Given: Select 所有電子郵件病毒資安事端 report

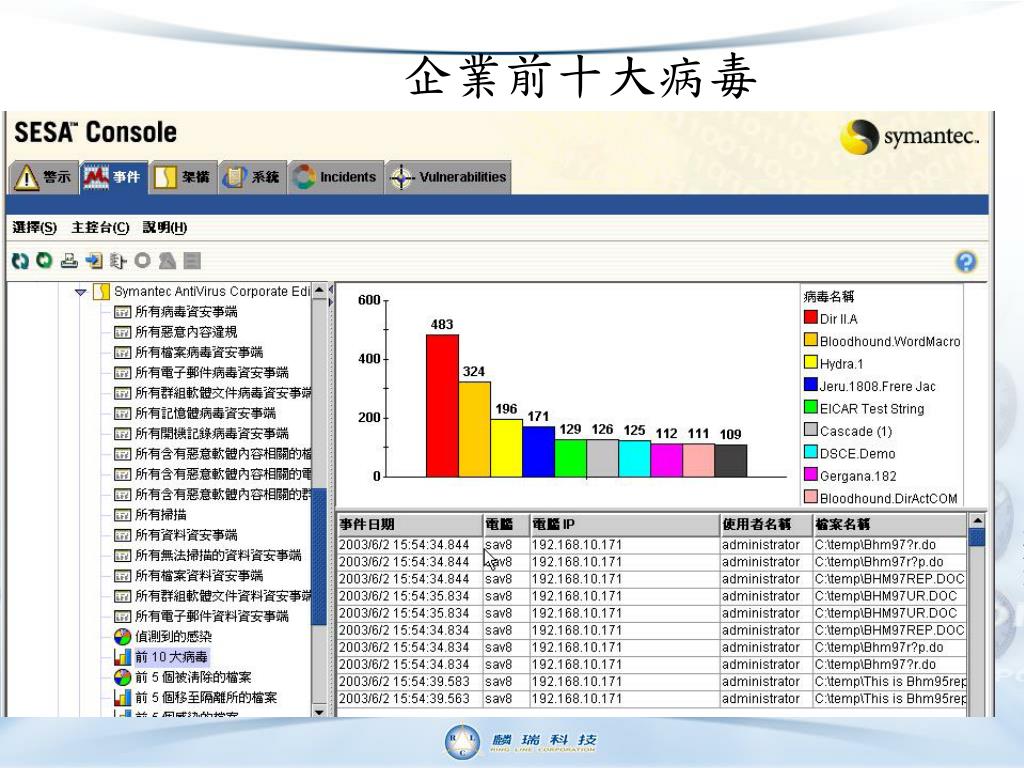Looking at the screenshot, I should pyautogui.click(x=212, y=373).
